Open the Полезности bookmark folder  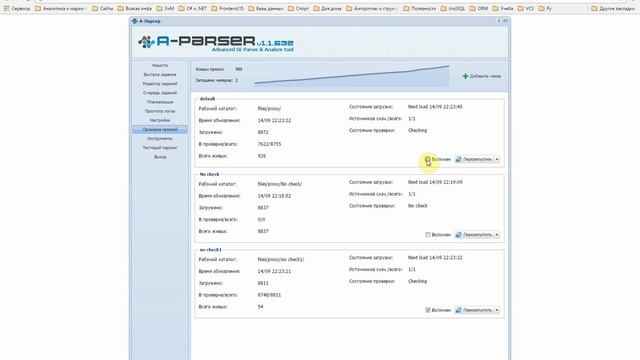[420, 8]
